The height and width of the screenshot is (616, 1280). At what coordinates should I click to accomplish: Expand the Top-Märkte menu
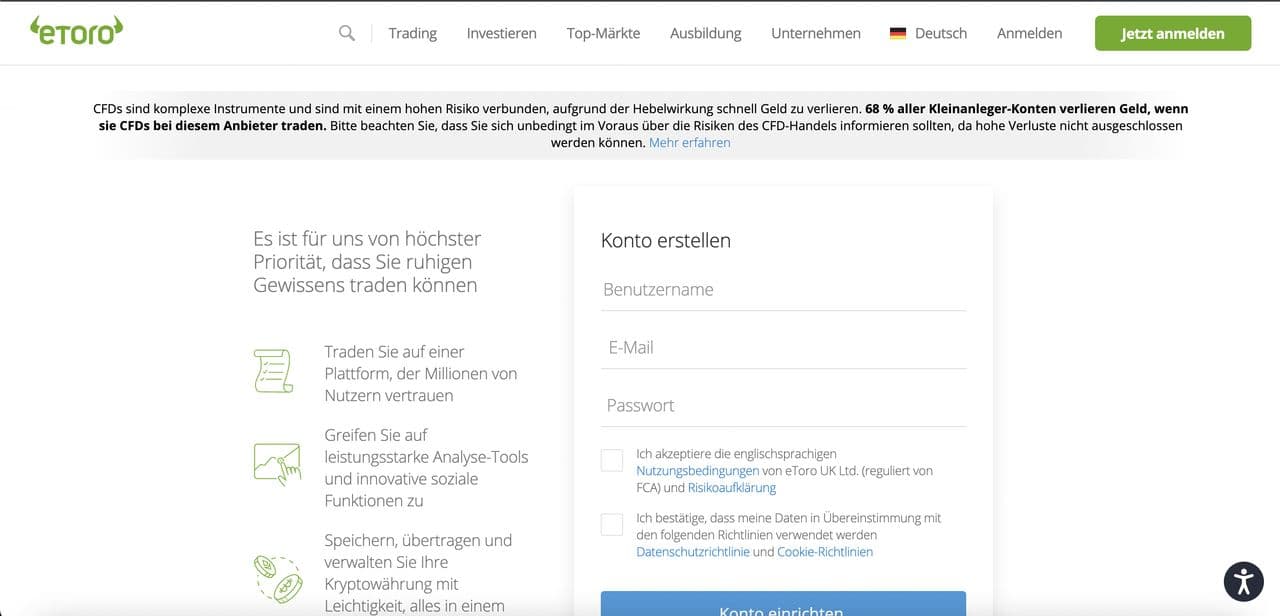[603, 33]
